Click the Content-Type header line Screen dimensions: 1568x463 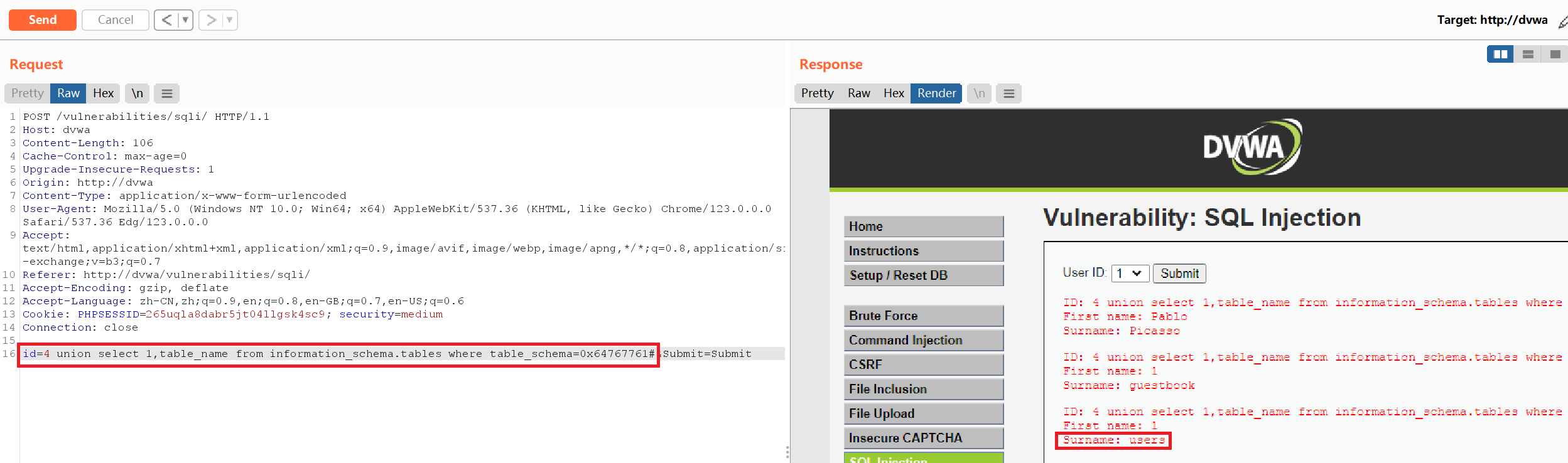click(185, 196)
